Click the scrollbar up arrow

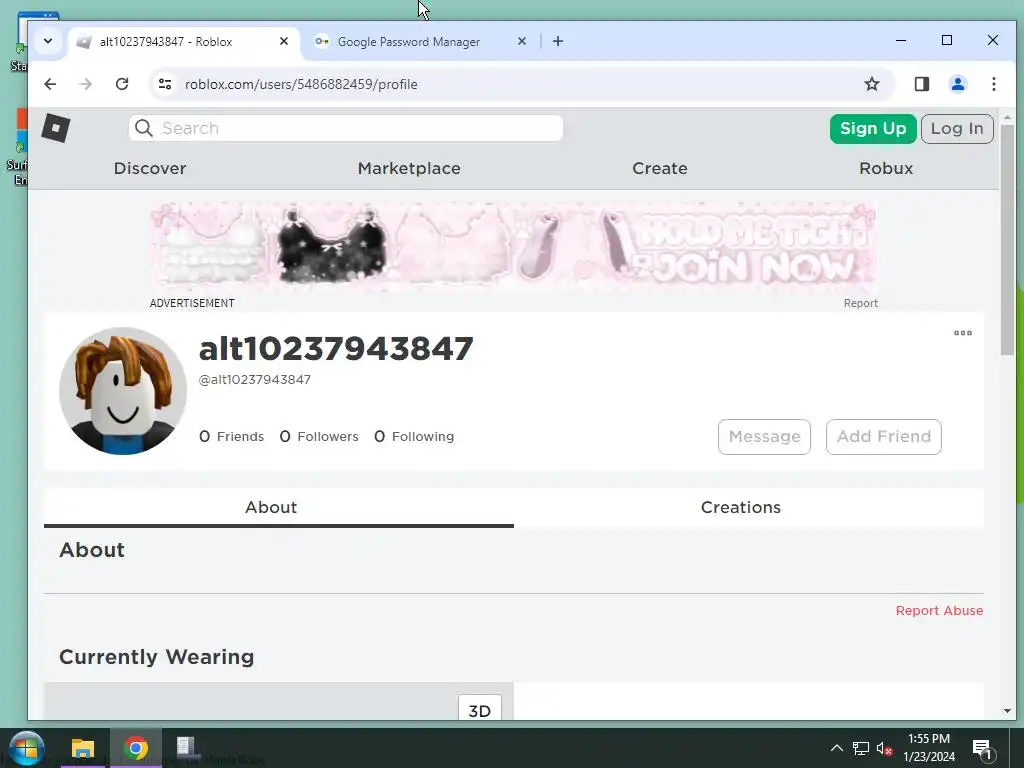[x=1007, y=118]
